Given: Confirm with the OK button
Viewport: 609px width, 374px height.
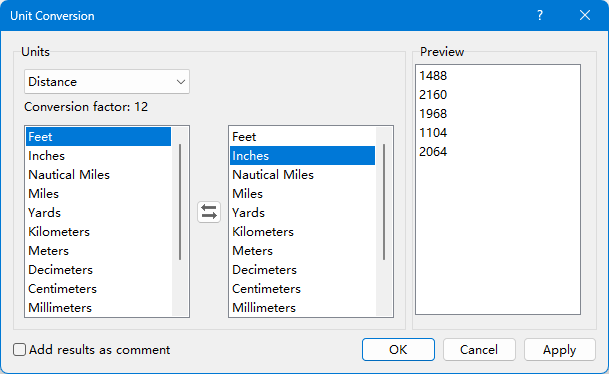Looking at the screenshot, I should pos(398,350).
